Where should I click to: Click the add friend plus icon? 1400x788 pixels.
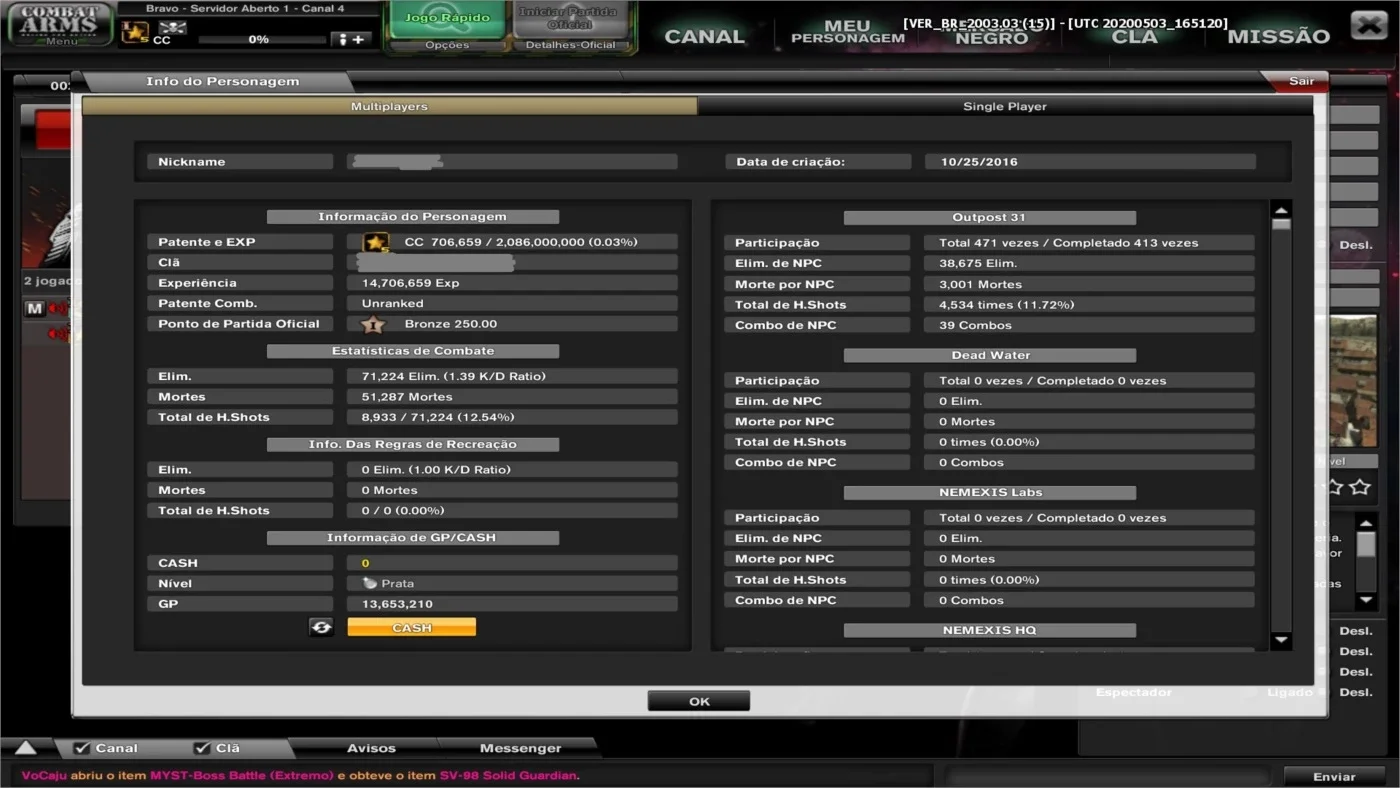[351, 39]
